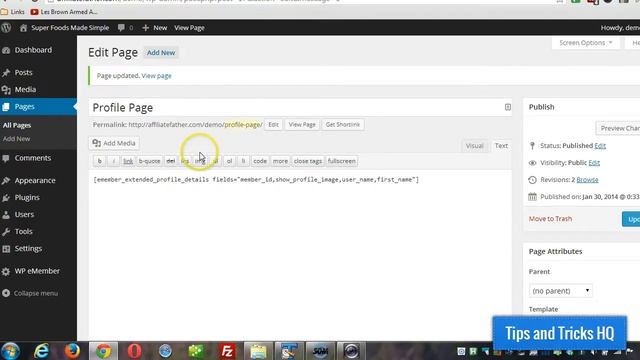
Task: Launch Internet Explorer from taskbar
Action: tap(42, 351)
